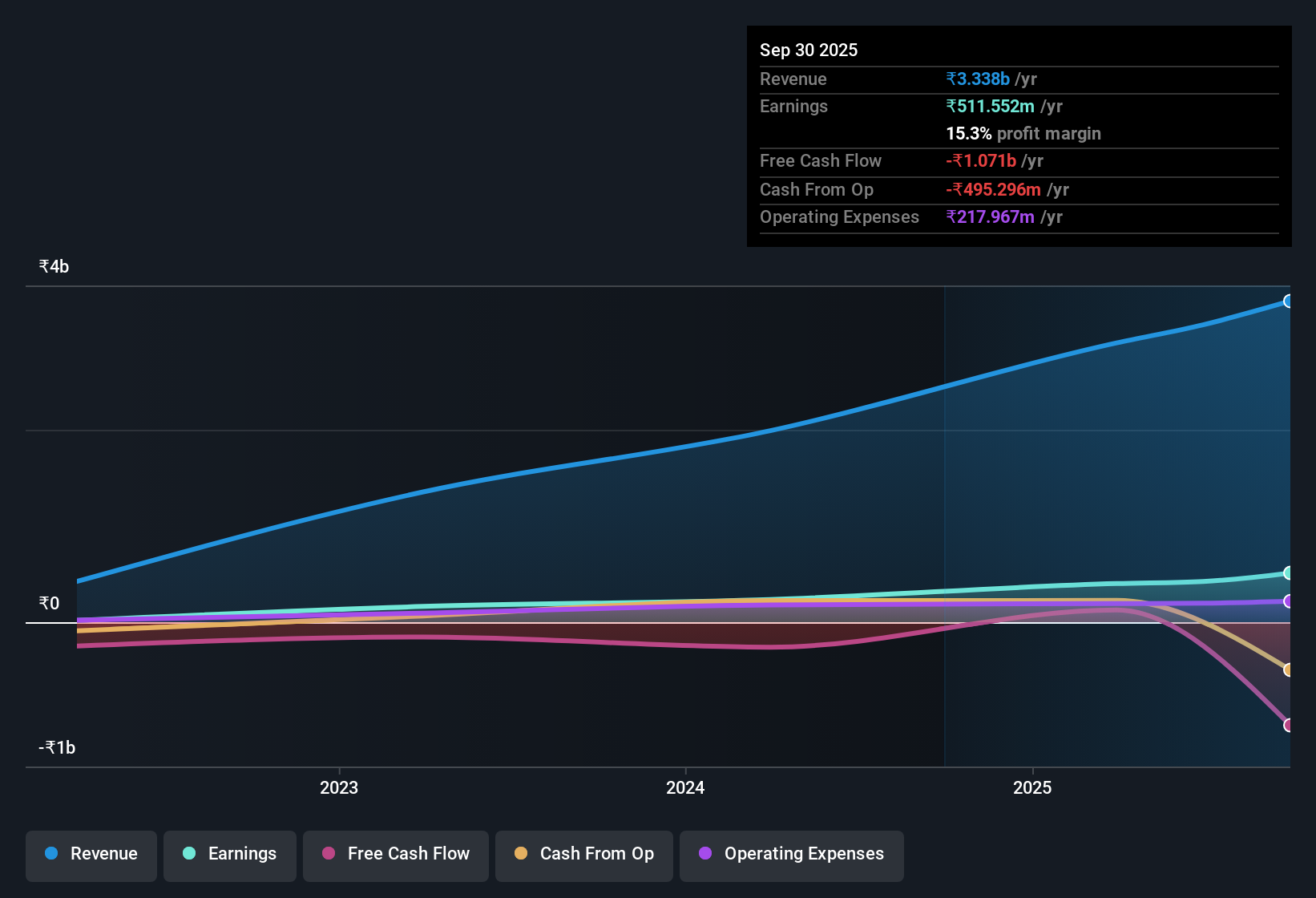Click the -₹1b y-axis label
The width and height of the screenshot is (1316, 898).
tap(57, 748)
